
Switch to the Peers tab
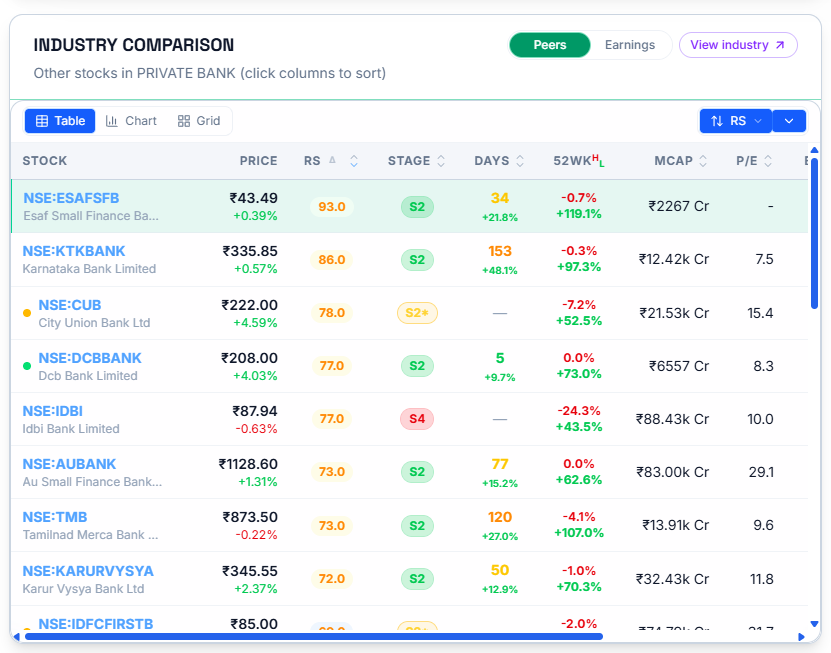click(x=550, y=45)
